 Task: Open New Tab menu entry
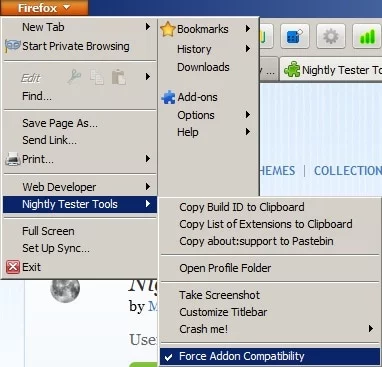click(x=79, y=27)
